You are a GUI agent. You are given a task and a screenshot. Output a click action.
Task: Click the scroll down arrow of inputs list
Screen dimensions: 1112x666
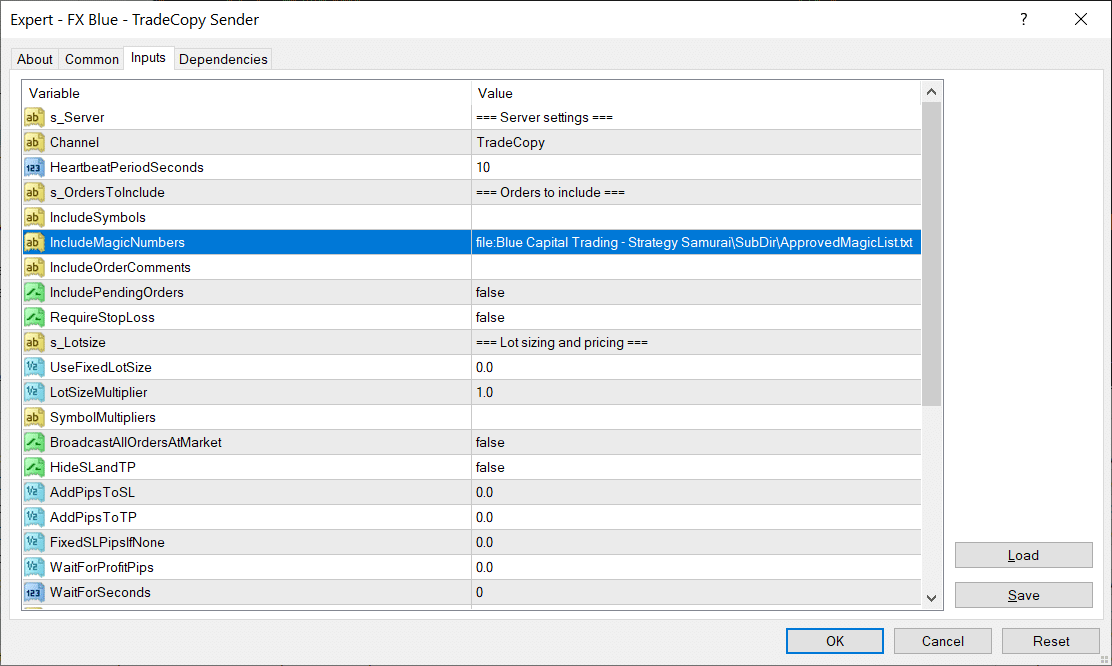932,597
